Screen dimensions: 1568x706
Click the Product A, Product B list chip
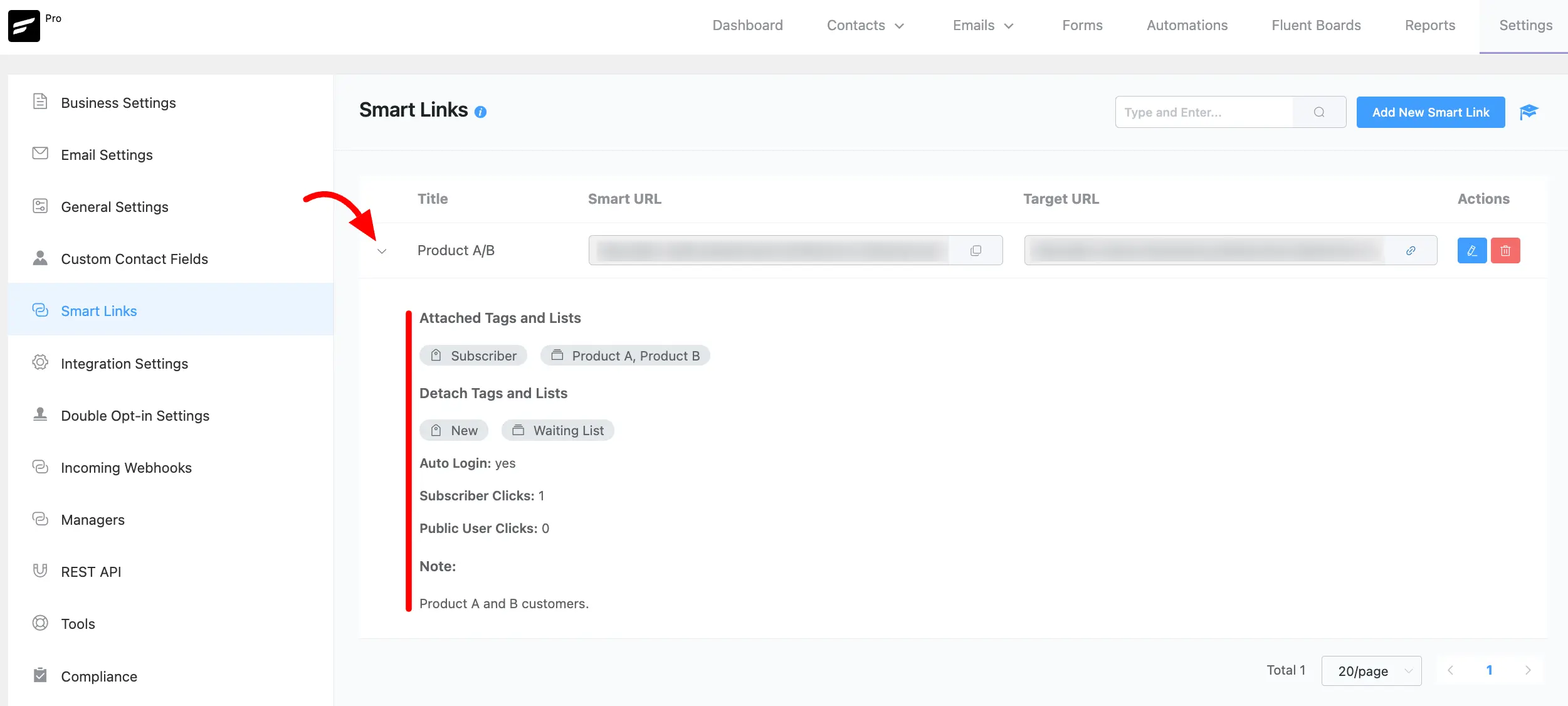point(625,356)
